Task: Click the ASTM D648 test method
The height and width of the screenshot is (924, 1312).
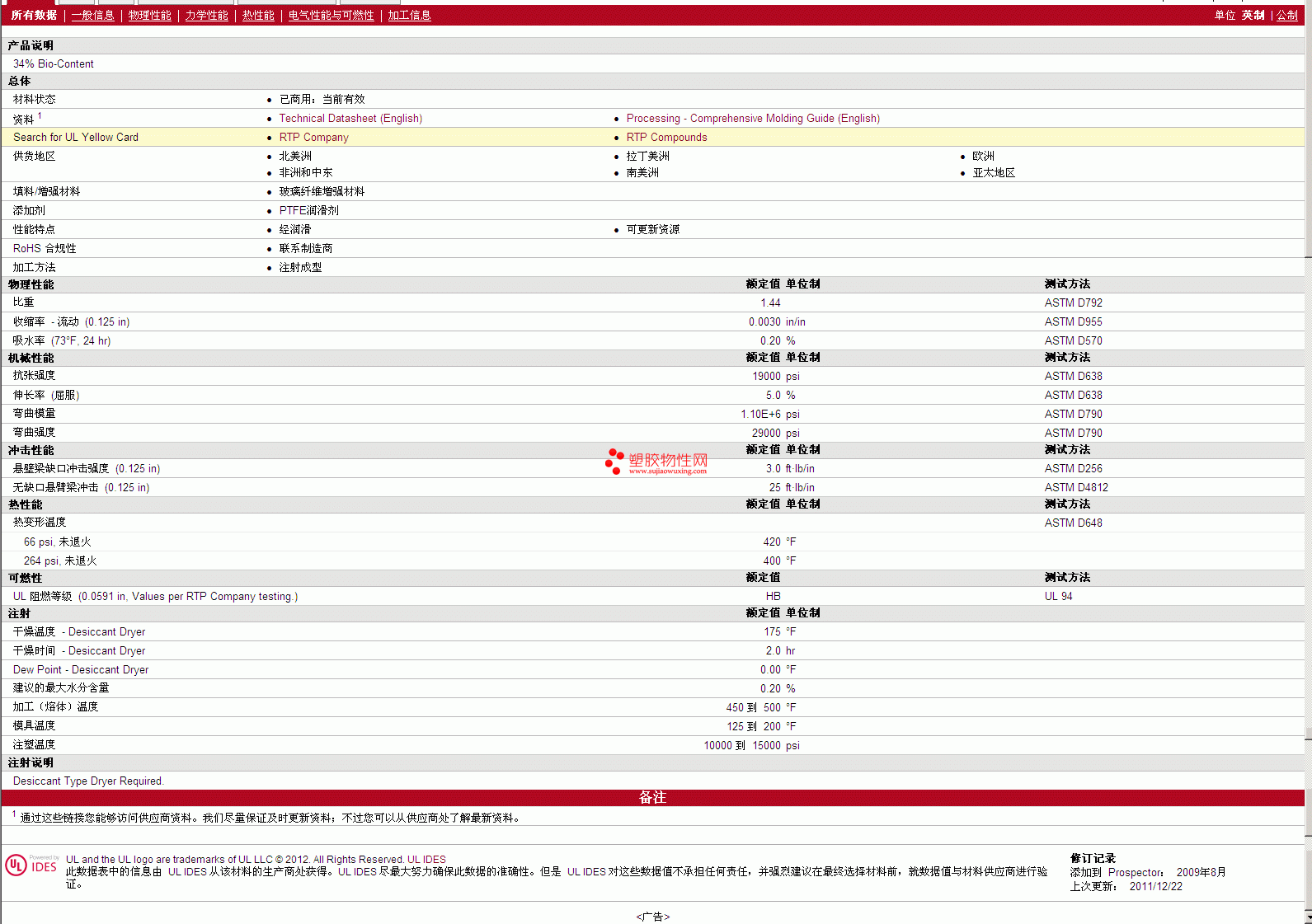Action: tap(1073, 523)
